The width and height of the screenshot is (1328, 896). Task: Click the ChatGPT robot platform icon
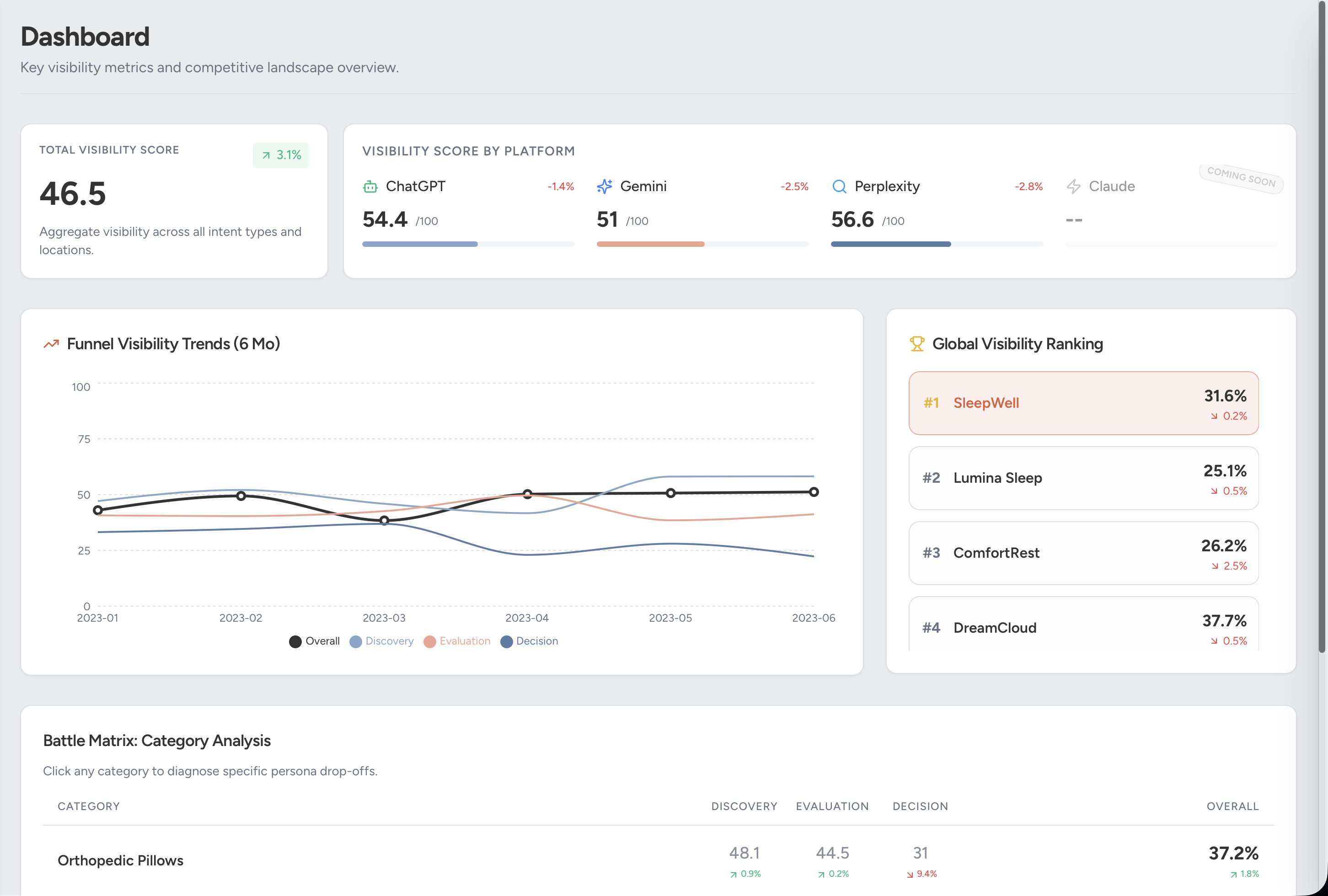(x=371, y=186)
